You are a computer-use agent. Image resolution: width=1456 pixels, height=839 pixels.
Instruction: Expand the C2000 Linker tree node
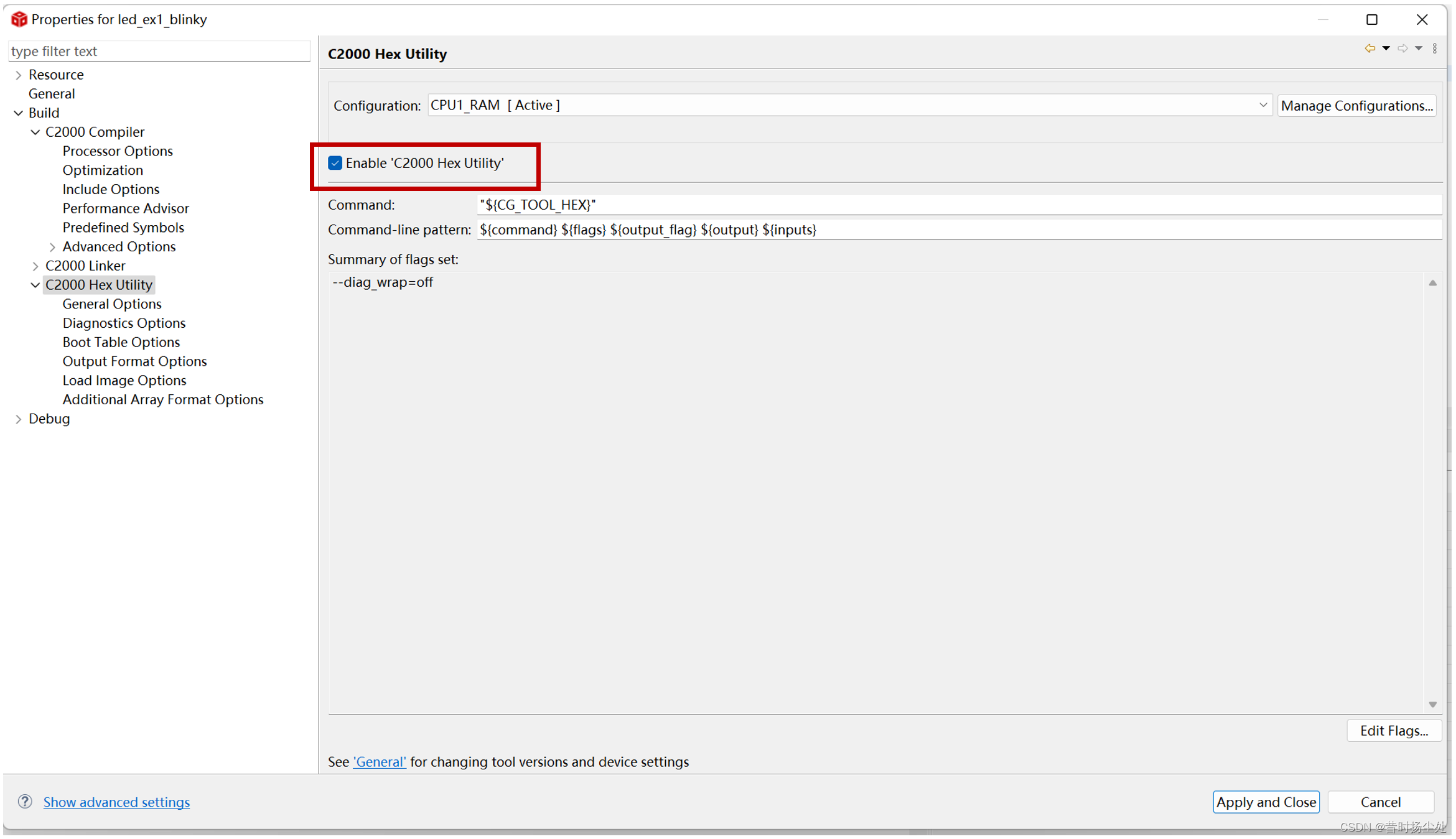pyautogui.click(x=35, y=266)
